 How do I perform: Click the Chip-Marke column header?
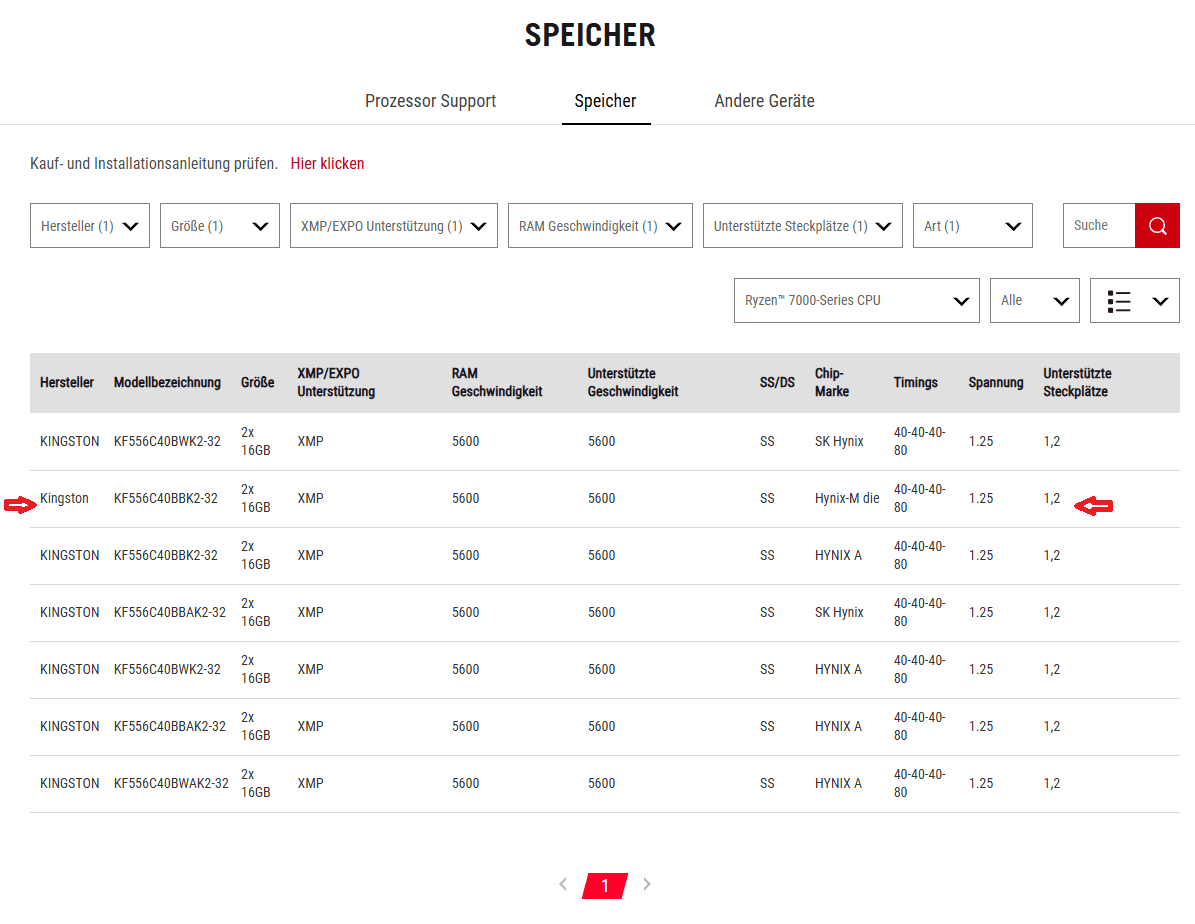[831, 383]
